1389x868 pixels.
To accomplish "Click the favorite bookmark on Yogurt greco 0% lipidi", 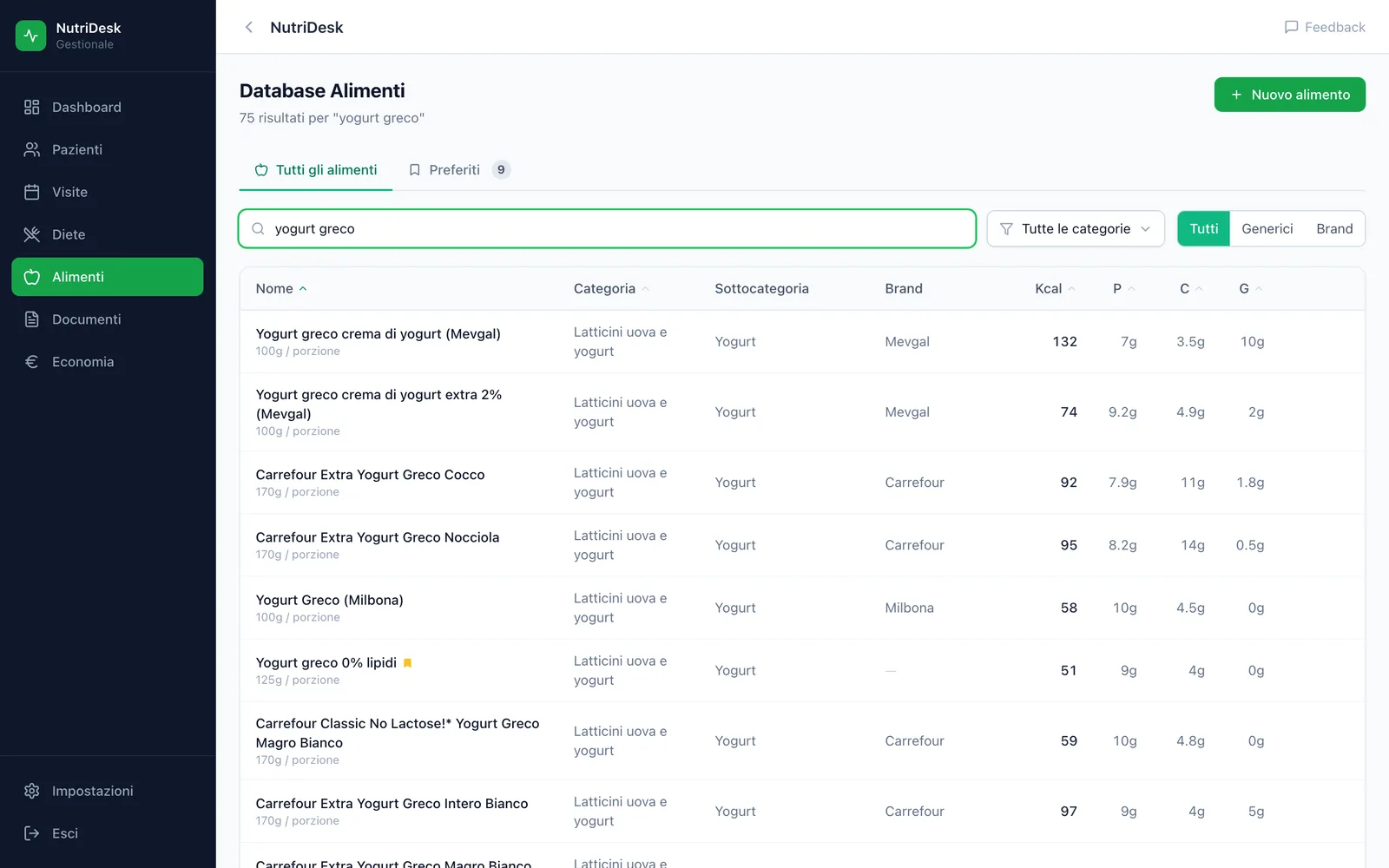I will (x=407, y=663).
